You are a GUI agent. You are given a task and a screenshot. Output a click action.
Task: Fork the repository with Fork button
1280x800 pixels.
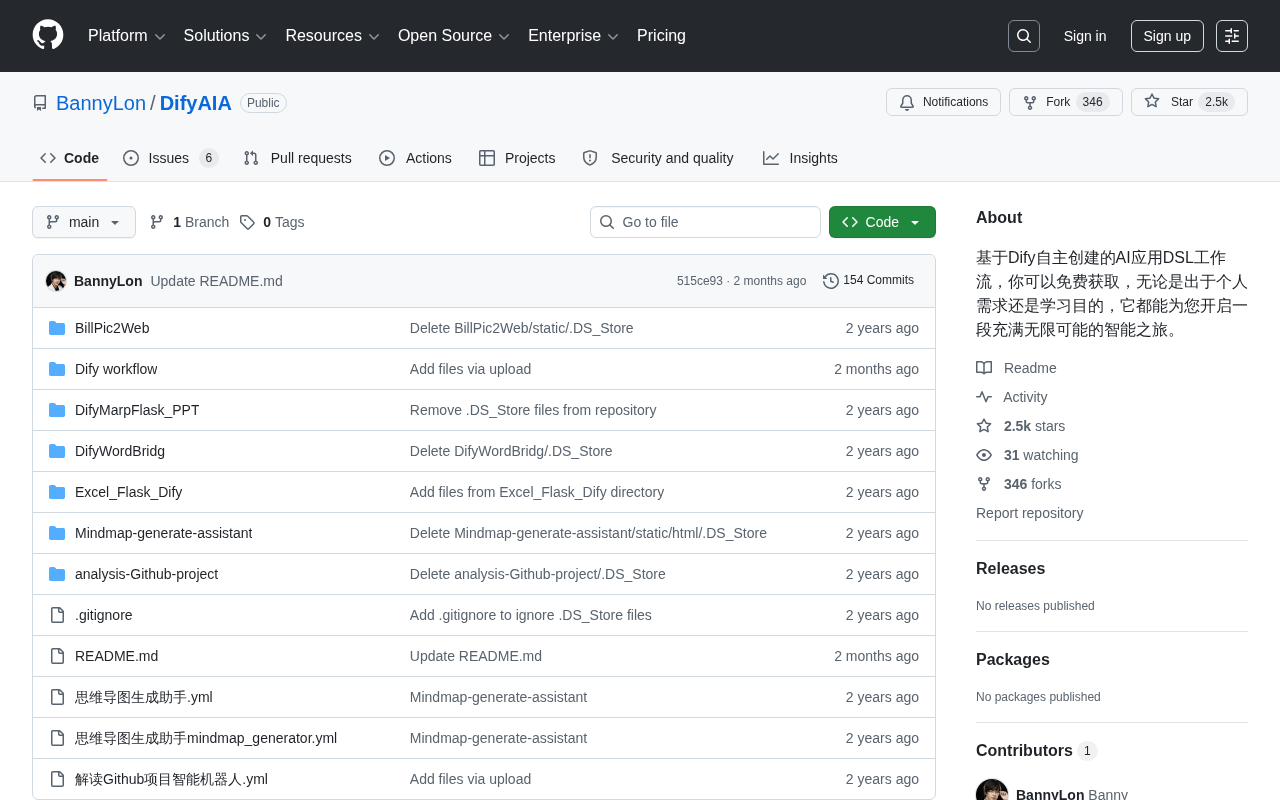tap(1066, 102)
